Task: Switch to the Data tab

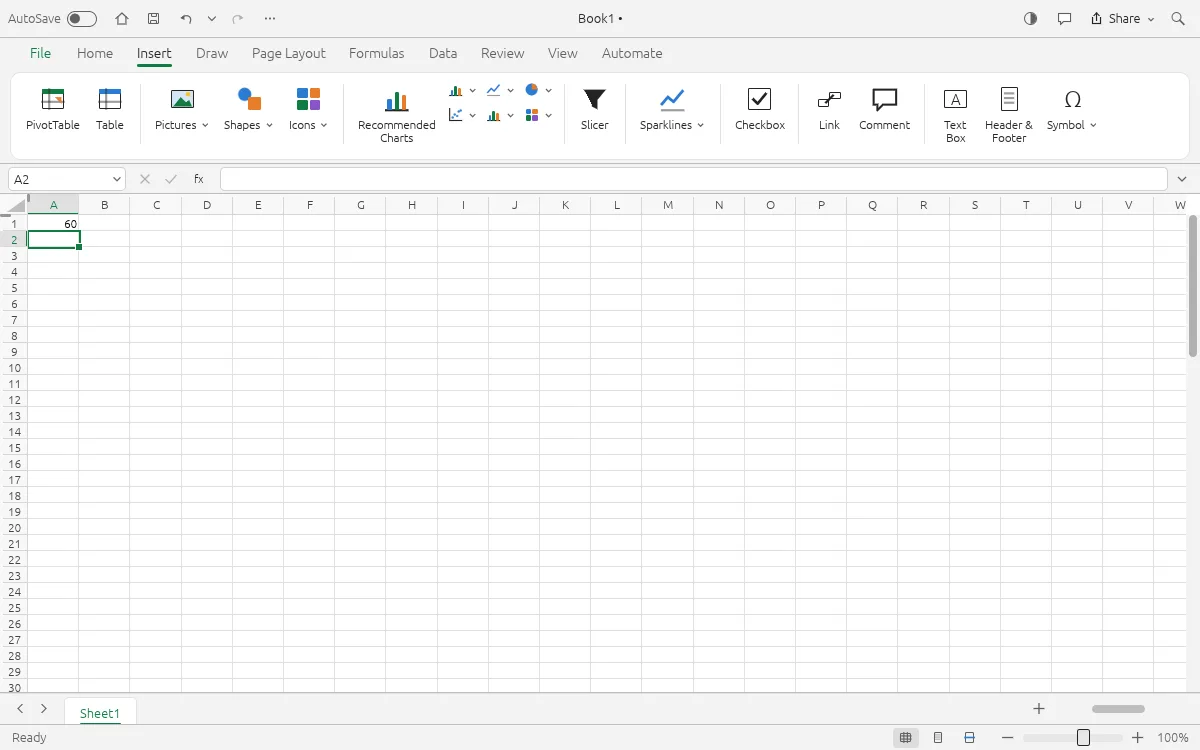Action: point(443,53)
